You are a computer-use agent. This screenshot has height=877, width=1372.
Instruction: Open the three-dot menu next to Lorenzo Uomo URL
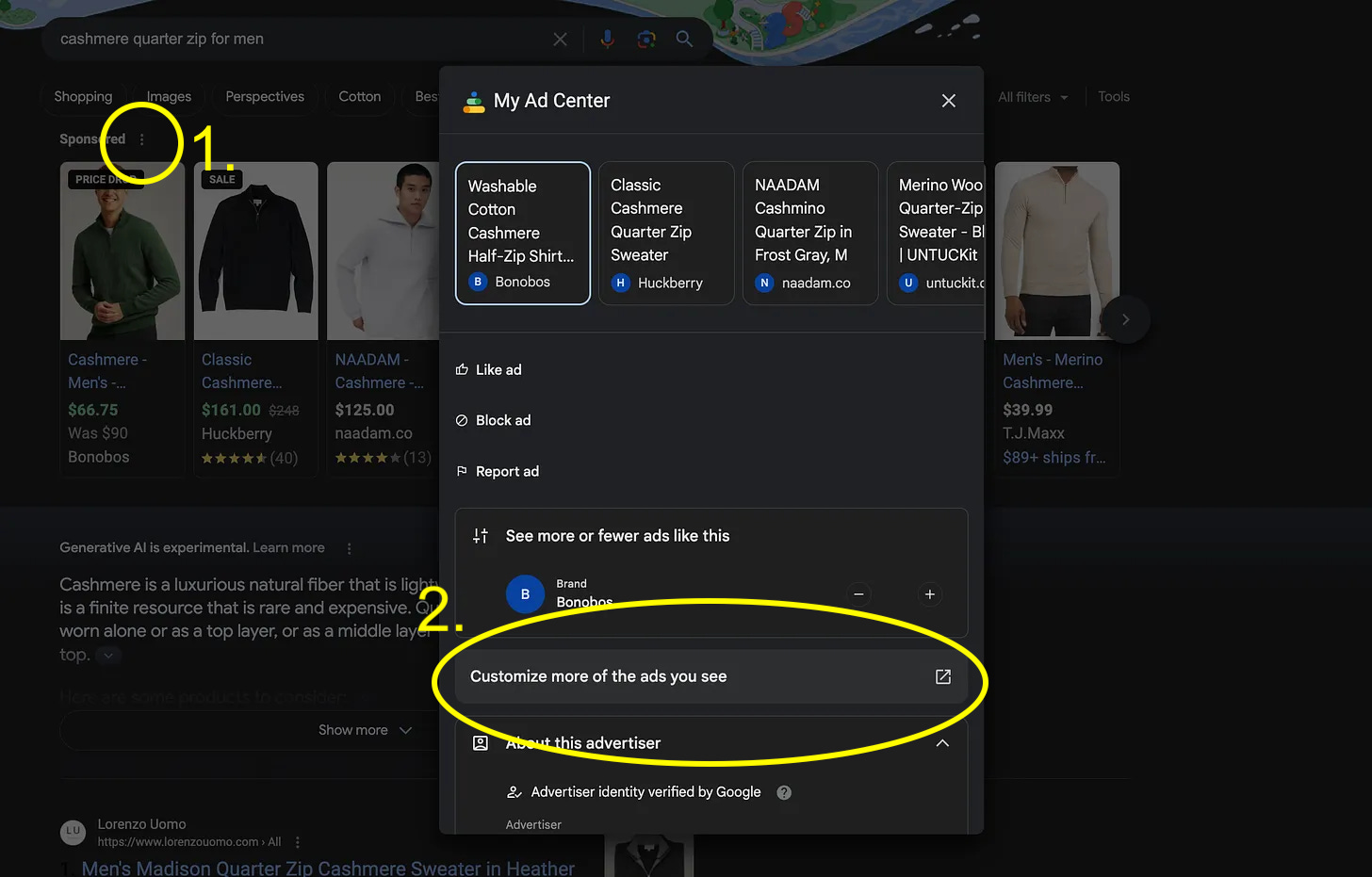(x=298, y=842)
